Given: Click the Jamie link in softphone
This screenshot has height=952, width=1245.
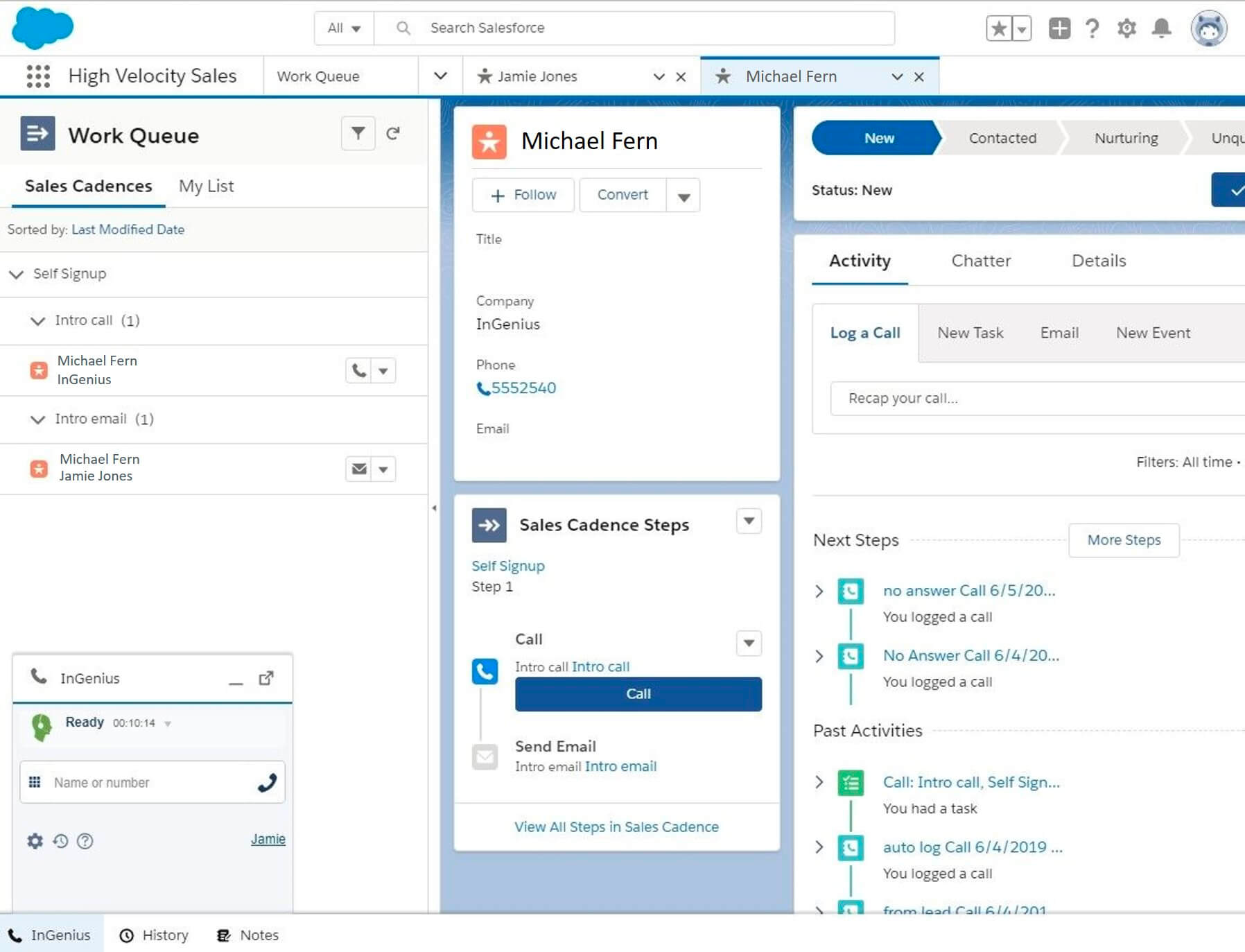Looking at the screenshot, I should pyautogui.click(x=268, y=839).
